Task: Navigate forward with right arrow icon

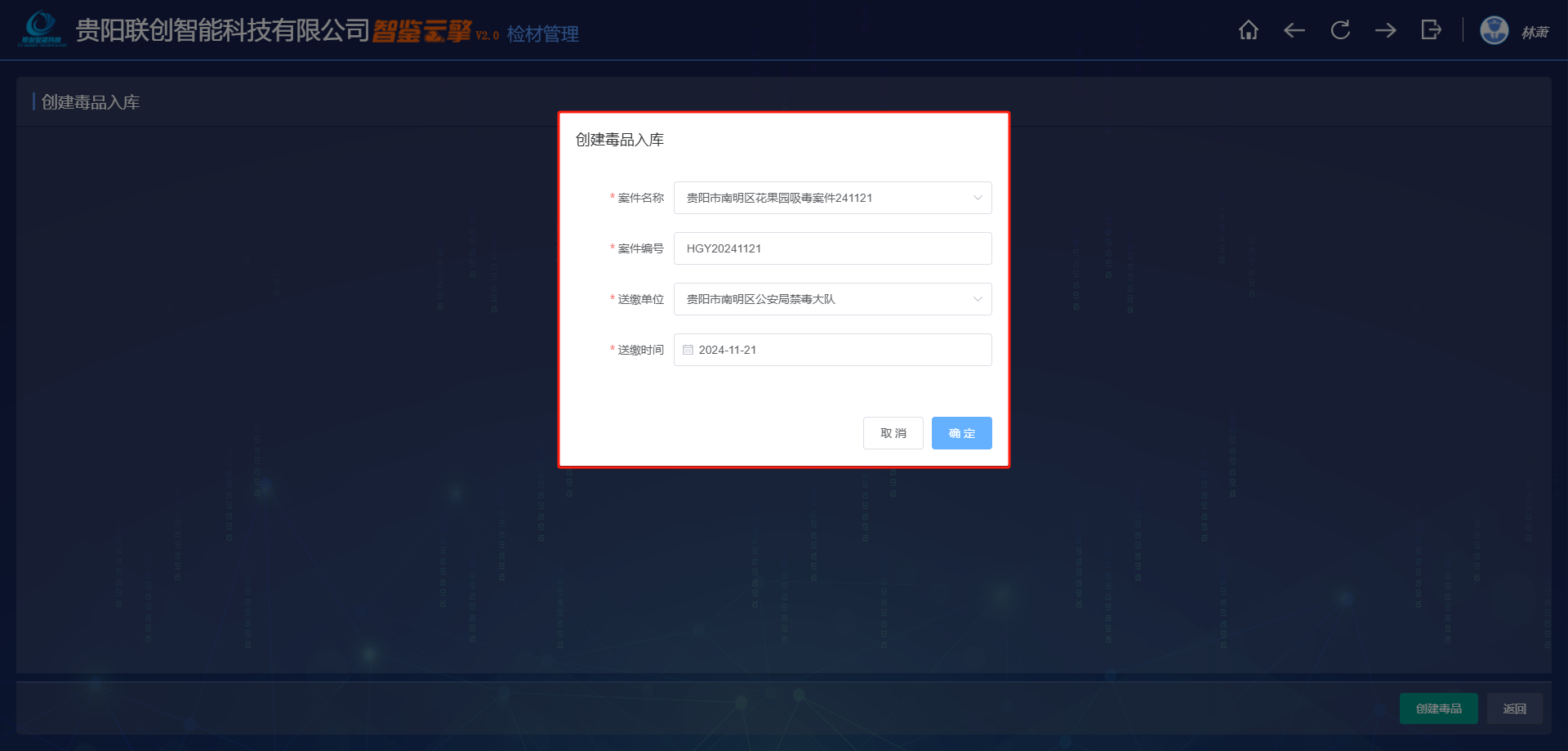Action: click(x=1386, y=30)
